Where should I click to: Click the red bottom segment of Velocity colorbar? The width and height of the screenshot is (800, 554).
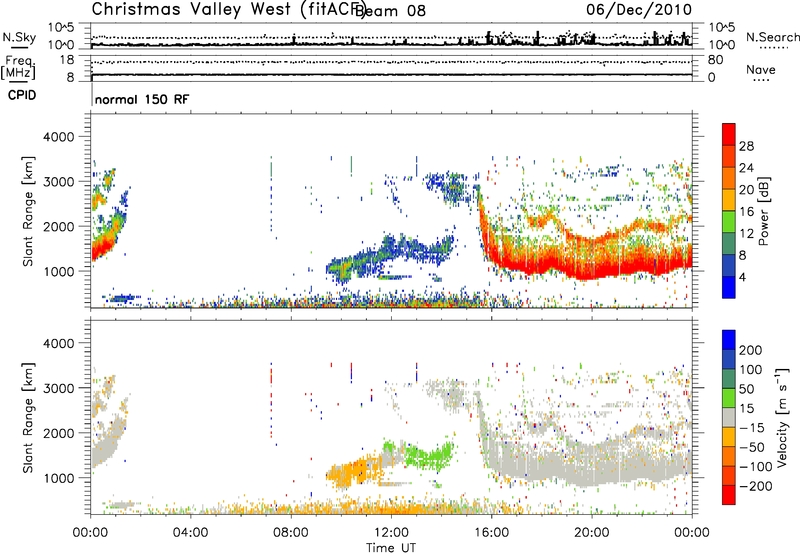pyautogui.click(x=729, y=495)
